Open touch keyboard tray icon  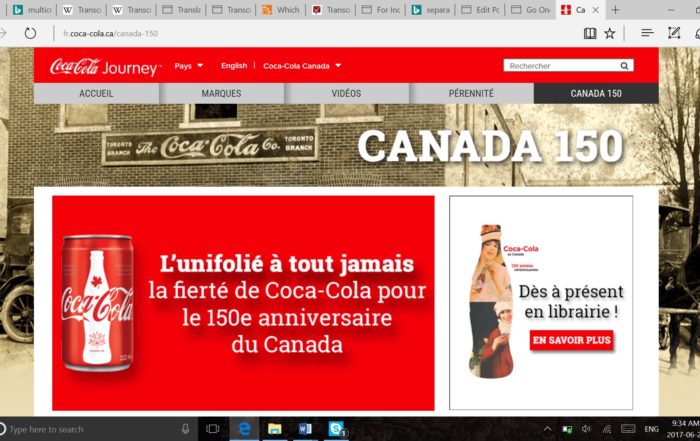point(628,429)
